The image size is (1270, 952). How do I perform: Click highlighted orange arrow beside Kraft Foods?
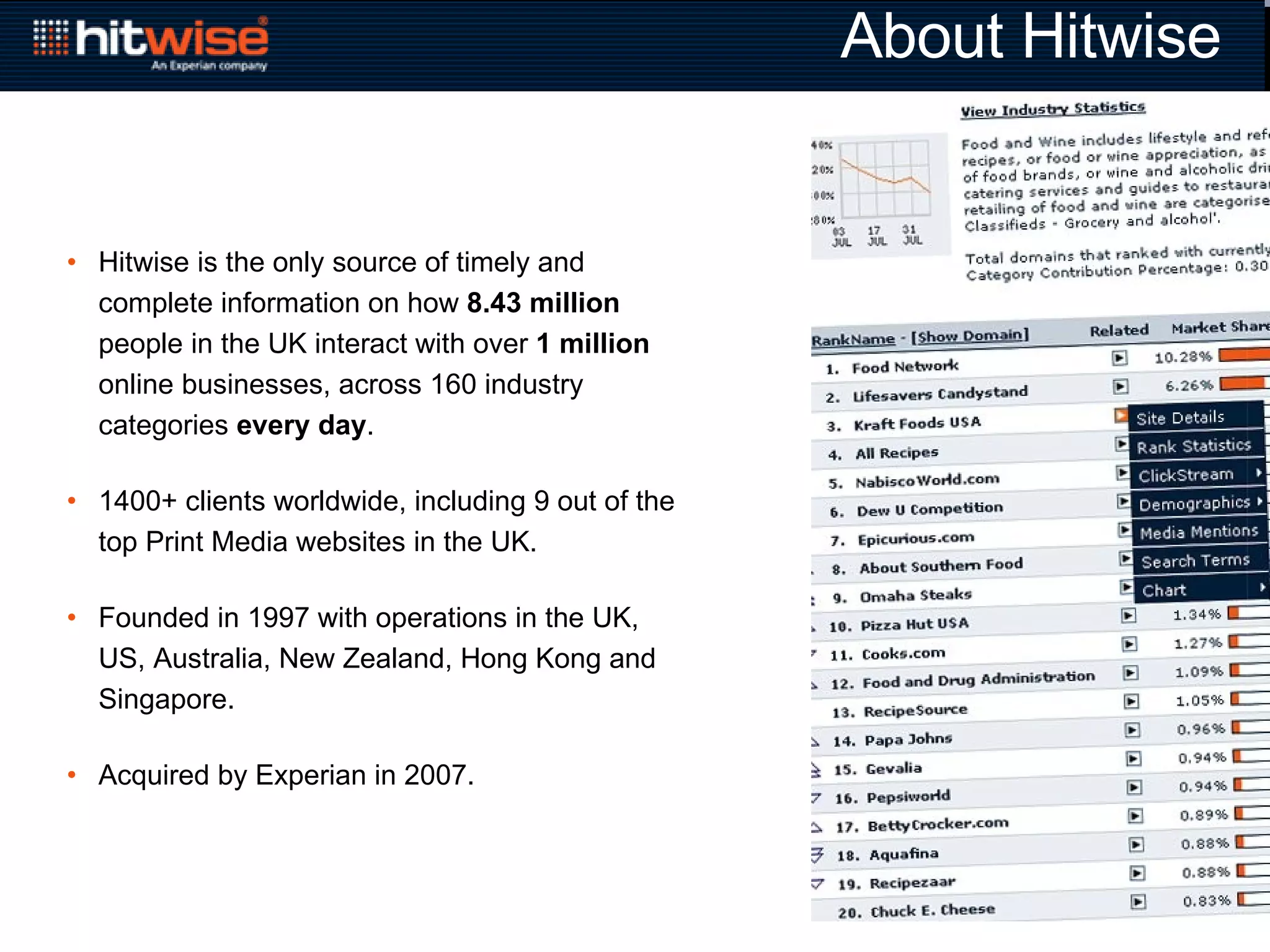[1121, 415]
